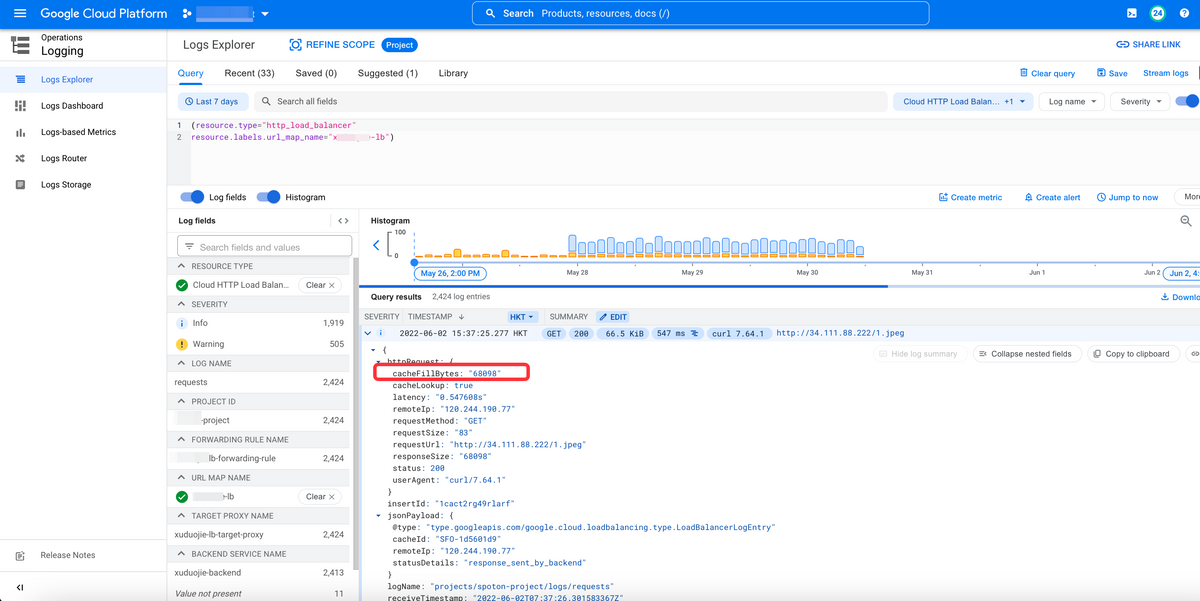1200x601 pixels.
Task: Switch to the Suggested (1) tab
Action: pyautogui.click(x=388, y=73)
